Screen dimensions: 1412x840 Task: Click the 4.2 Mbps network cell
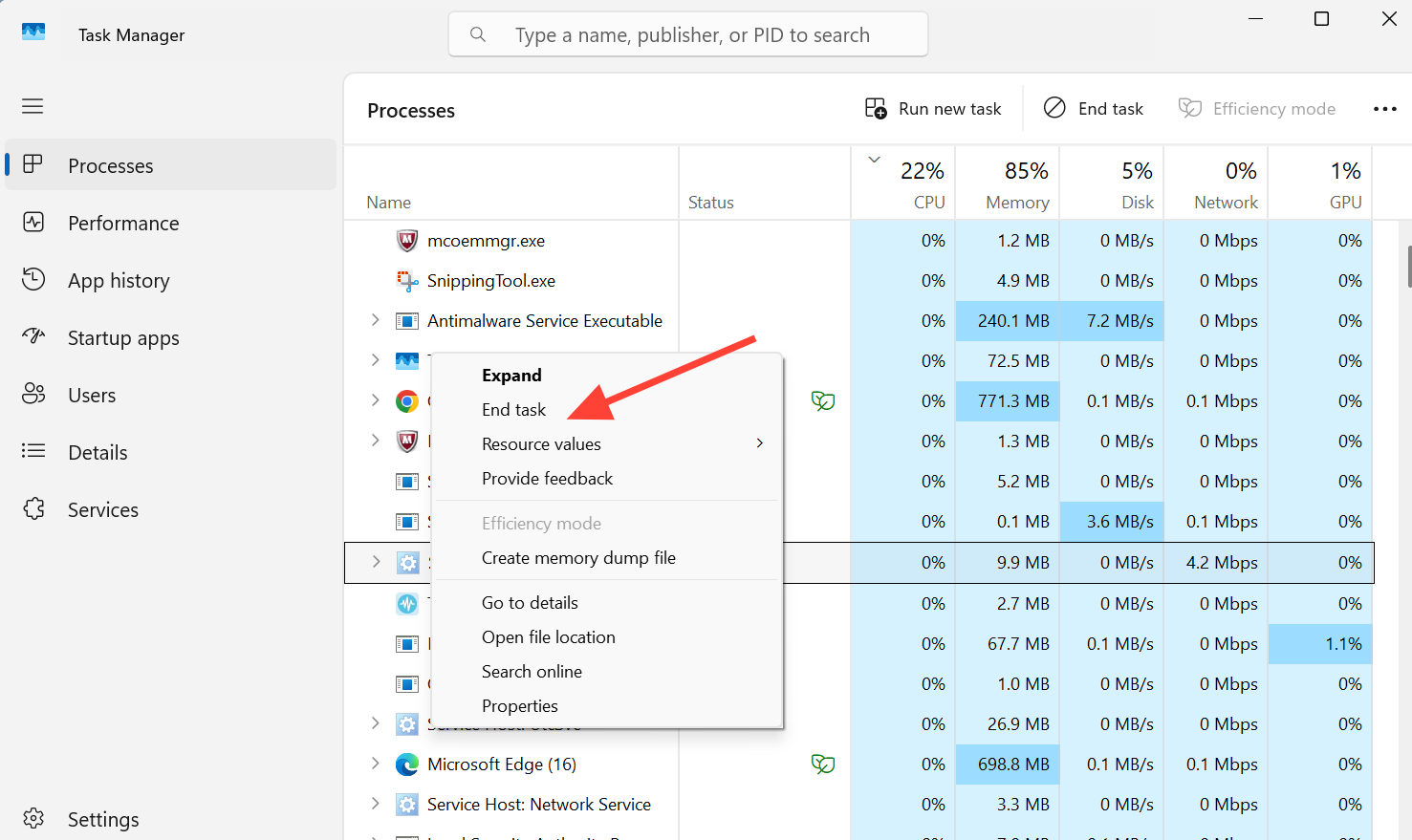[1216, 563]
